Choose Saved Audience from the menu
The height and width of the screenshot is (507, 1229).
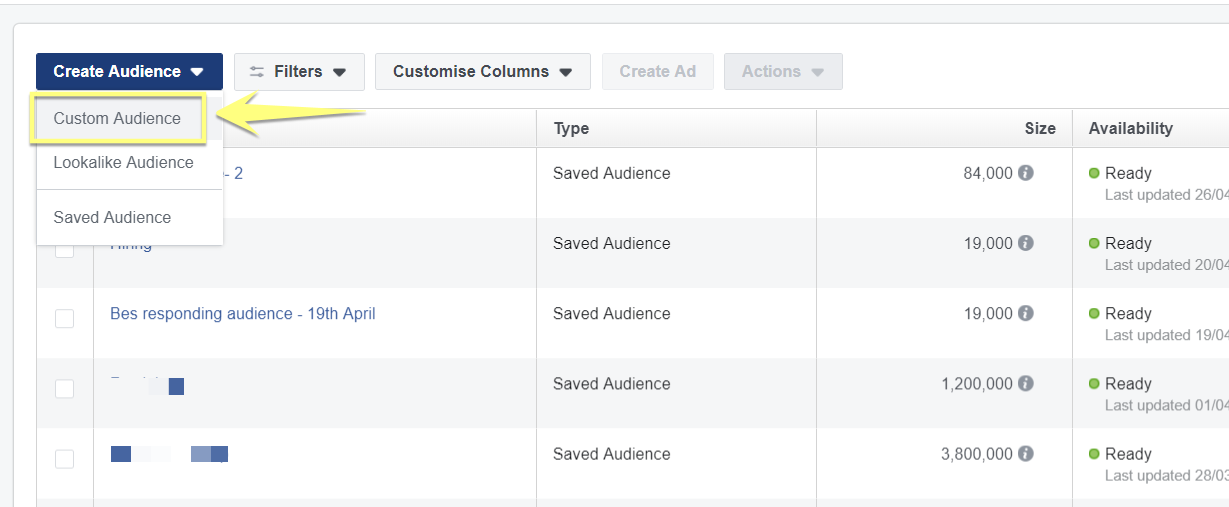112,217
